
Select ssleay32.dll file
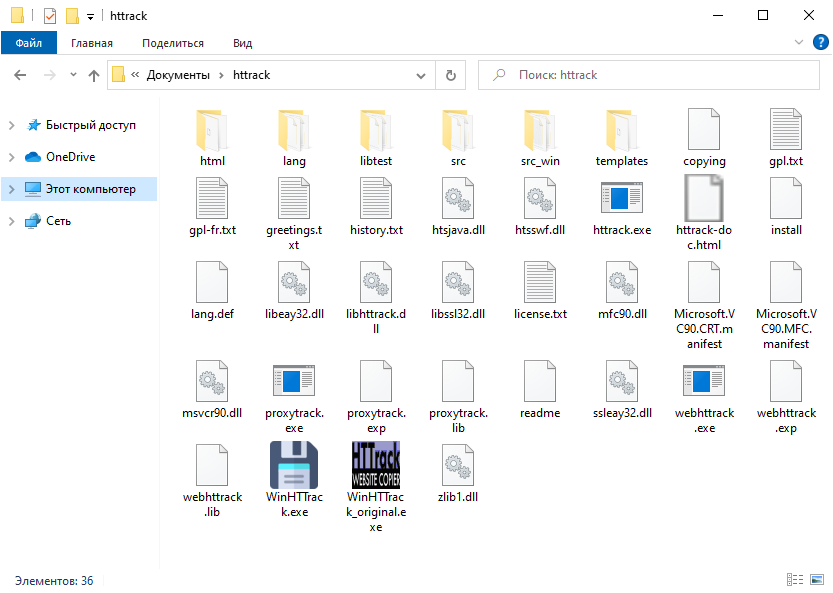[x=622, y=391]
